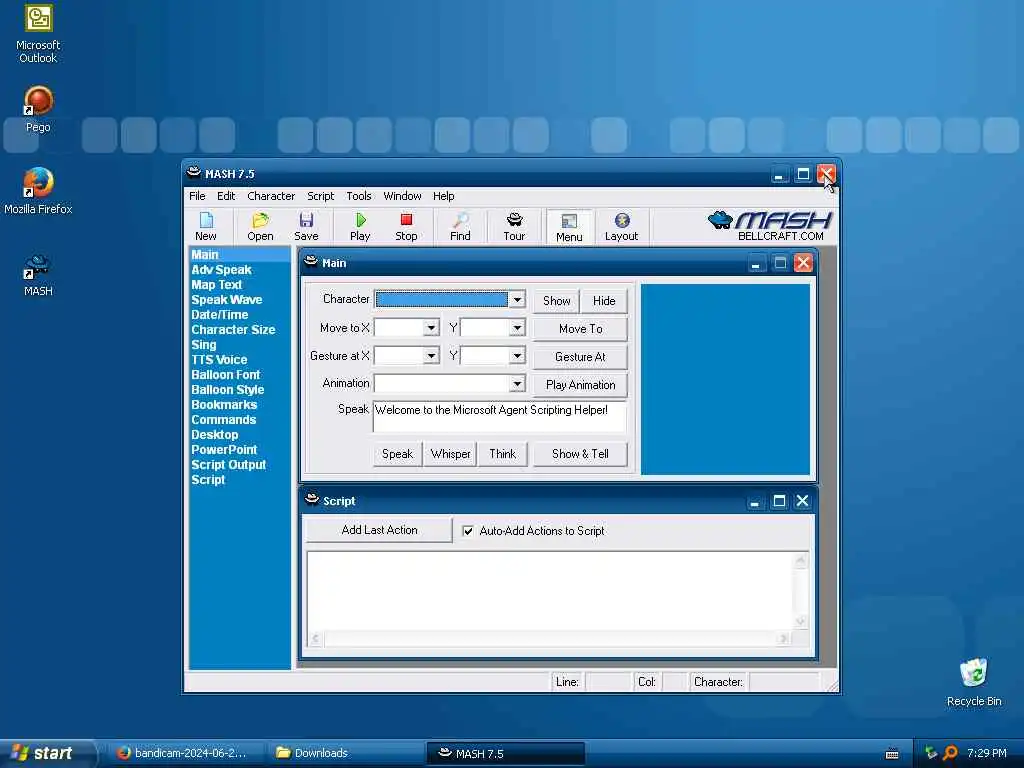Image resolution: width=1024 pixels, height=768 pixels.
Task: Click the New toolbar icon
Action: 206,227
